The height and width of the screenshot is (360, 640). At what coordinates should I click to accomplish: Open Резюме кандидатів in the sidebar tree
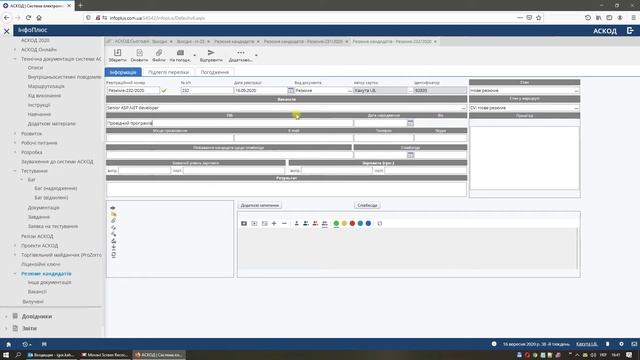pos(46,273)
